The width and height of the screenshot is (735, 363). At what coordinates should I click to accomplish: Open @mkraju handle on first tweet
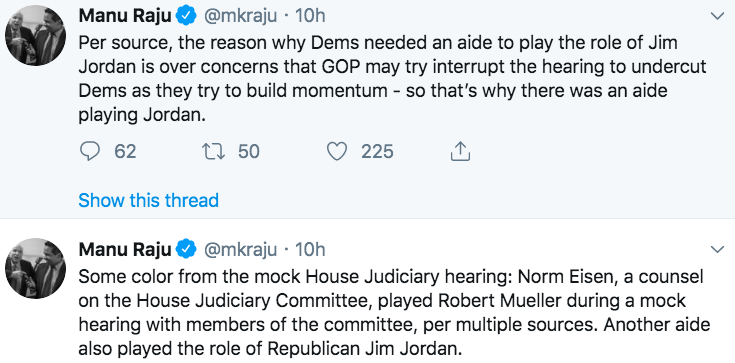240,17
